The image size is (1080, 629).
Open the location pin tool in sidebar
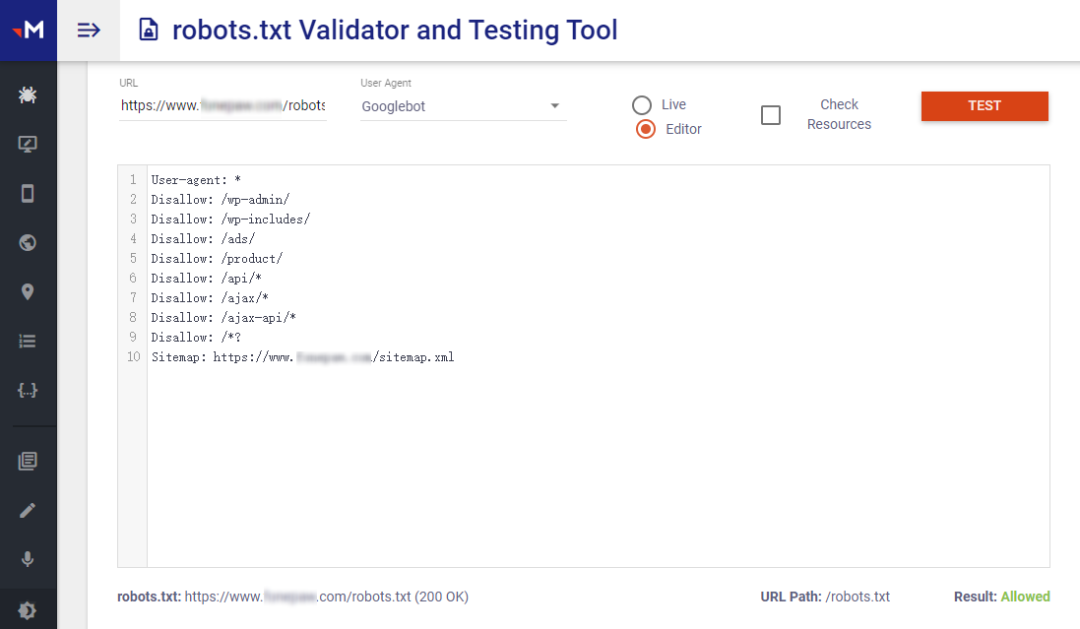pos(28,292)
